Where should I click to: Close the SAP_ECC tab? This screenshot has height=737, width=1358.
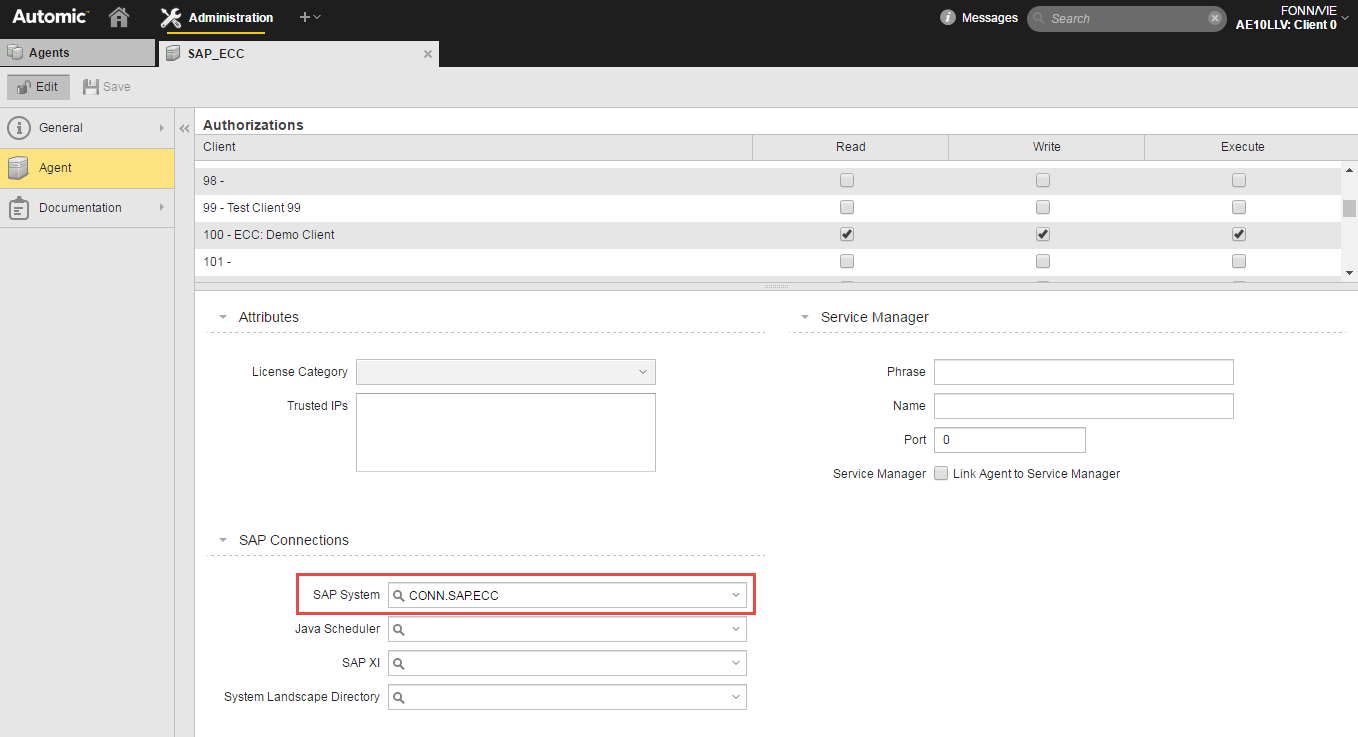point(428,54)
